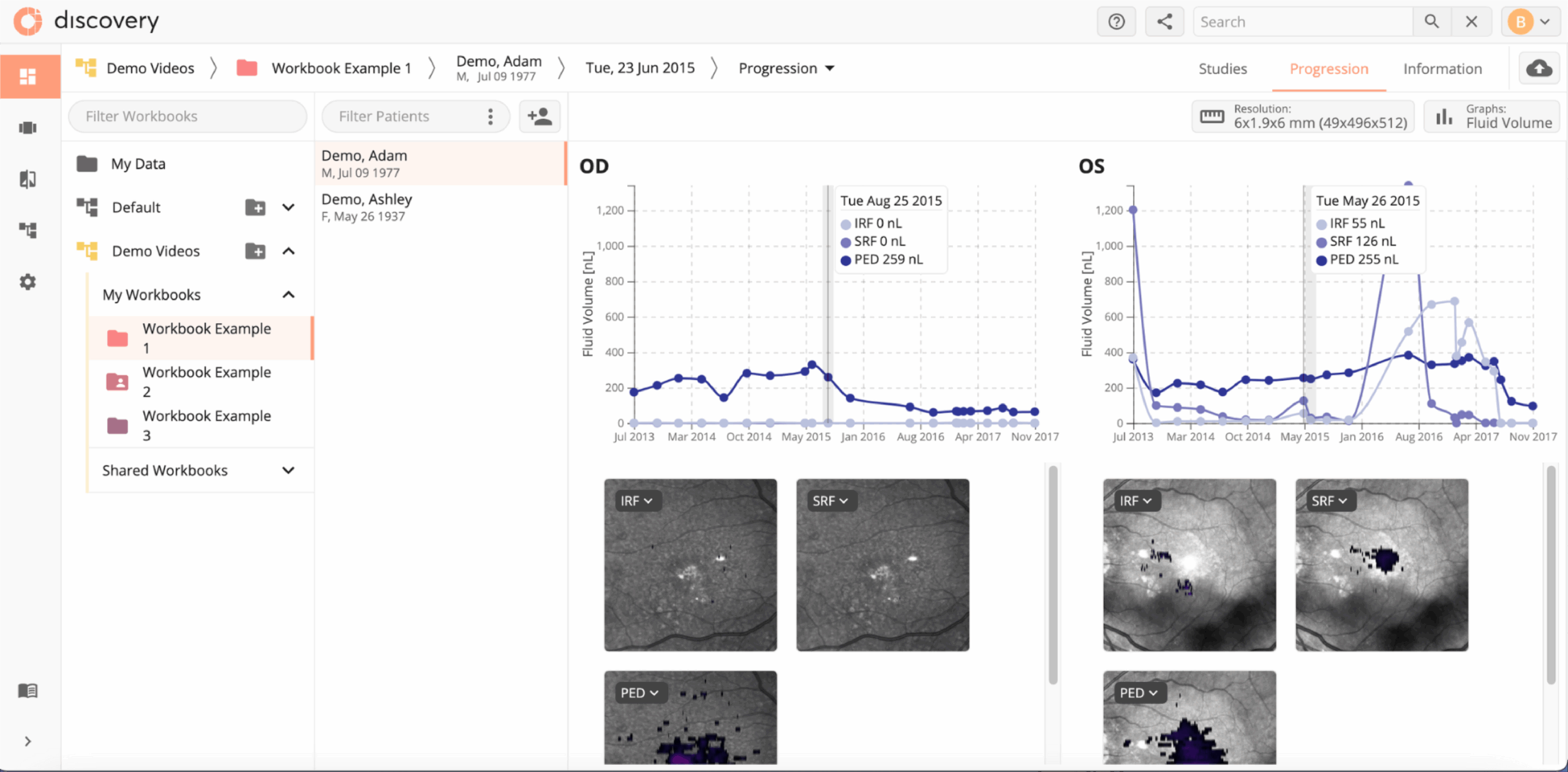Switch to the Studies tab

click(x=1222, y=69)
